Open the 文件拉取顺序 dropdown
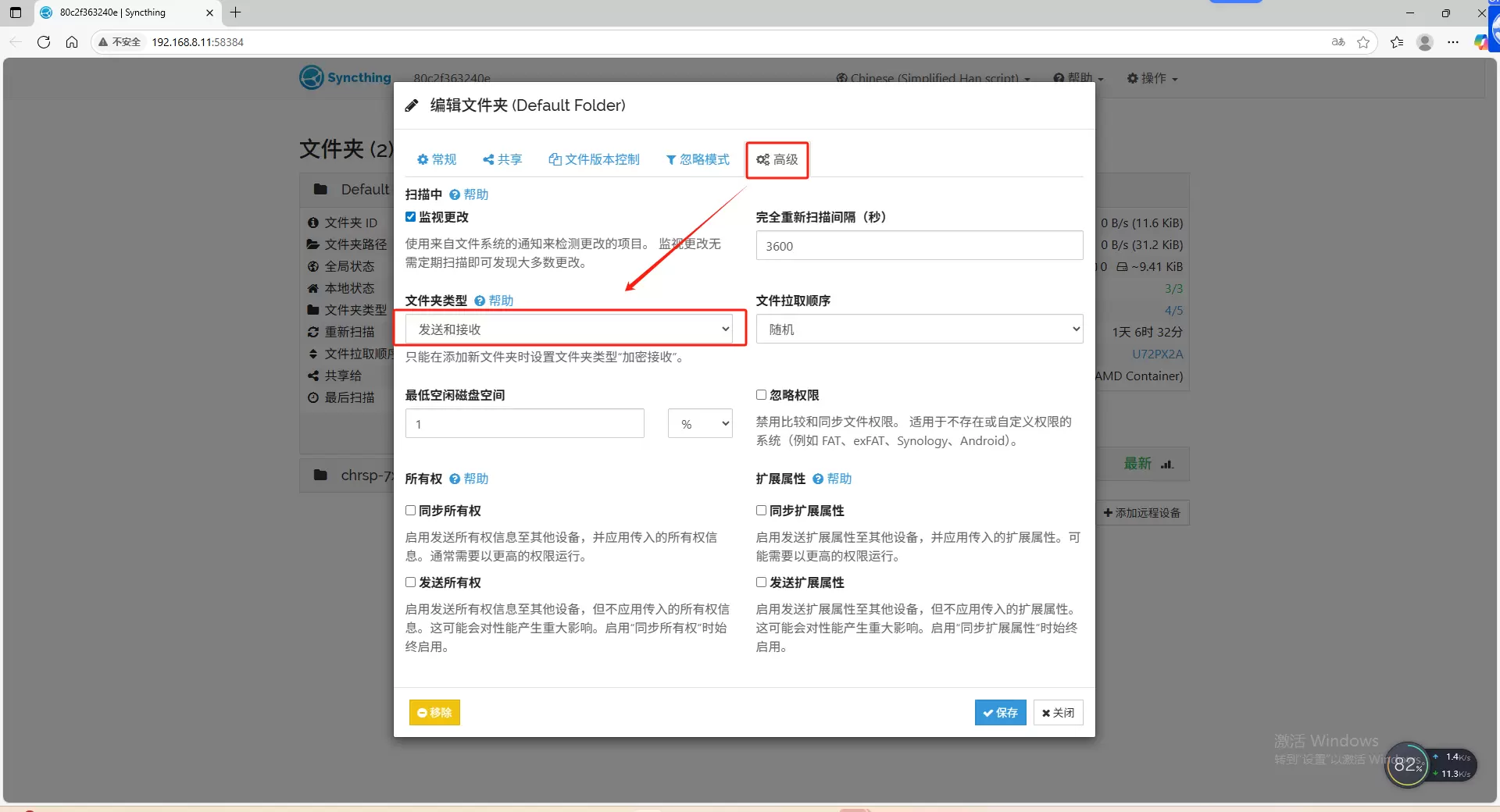This screenshot has width=1500, height=812. coord(919,329)
